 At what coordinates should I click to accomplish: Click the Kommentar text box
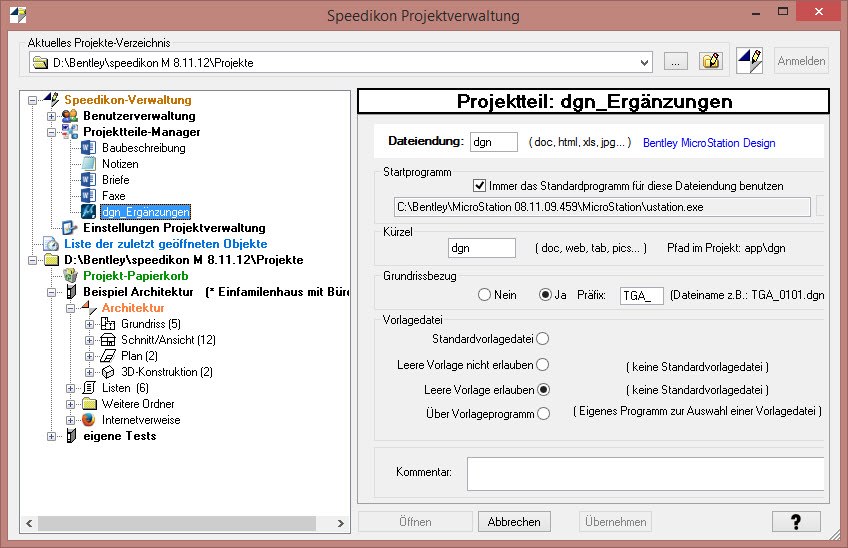click(x=645, y=474)
